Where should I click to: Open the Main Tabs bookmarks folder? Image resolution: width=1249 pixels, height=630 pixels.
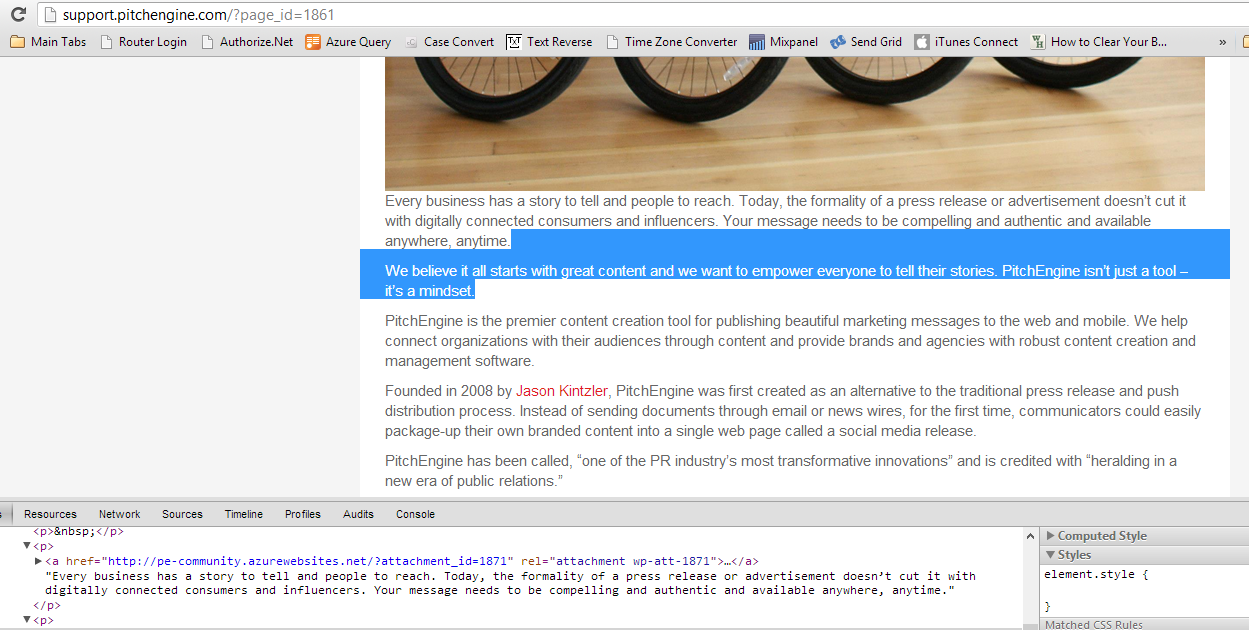[48, 42]
